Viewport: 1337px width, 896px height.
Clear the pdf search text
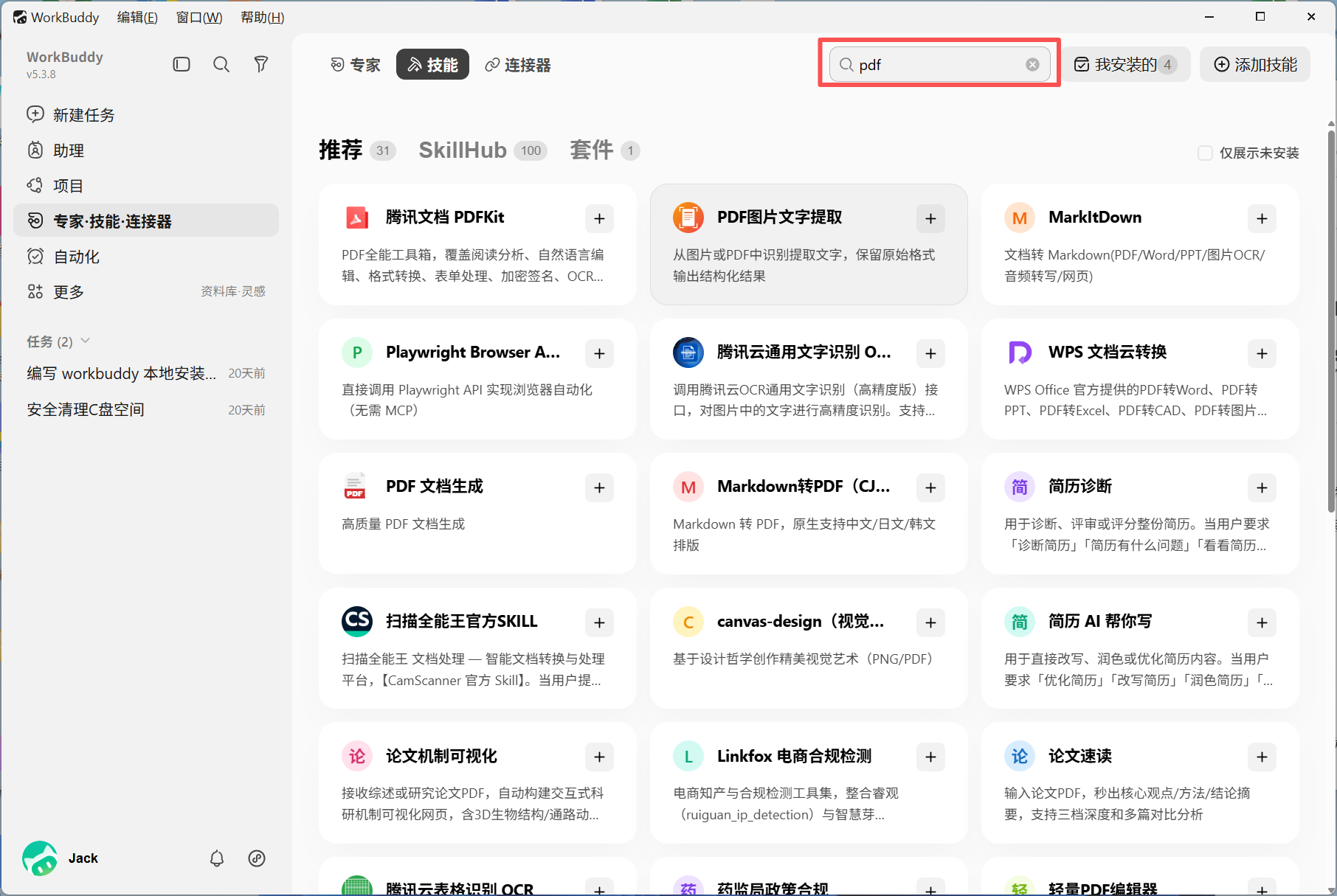tap(1032, 65)
